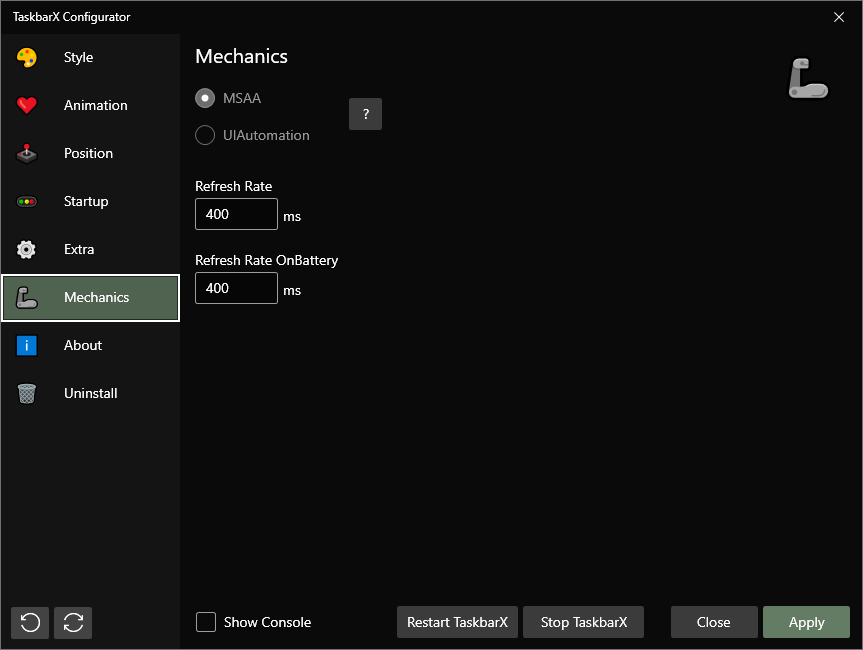Open Startup via traffic light icon
Viewport: 863px width, 650px height.
(25, 201)
